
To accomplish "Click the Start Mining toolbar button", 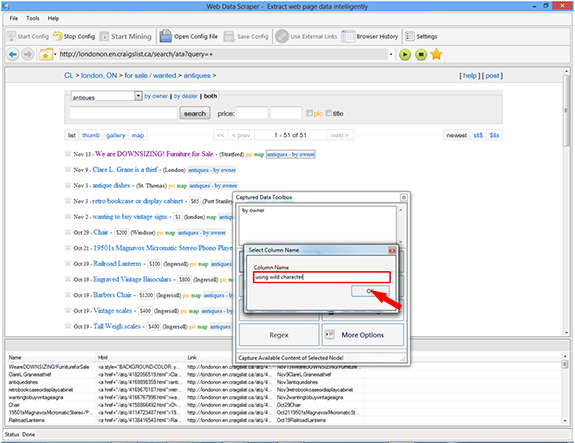I will pyautogui.click(x=126, y=36).
